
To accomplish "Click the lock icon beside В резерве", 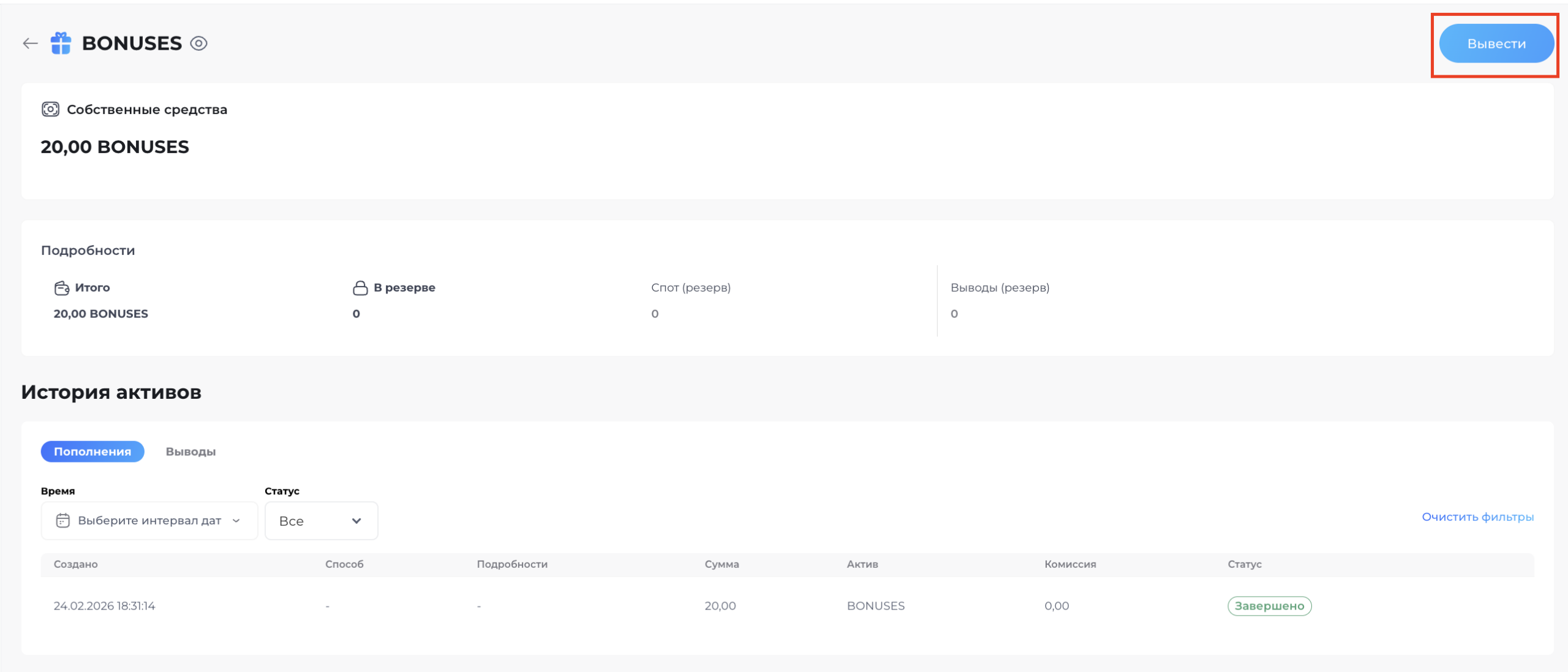I will click(360, 288).
